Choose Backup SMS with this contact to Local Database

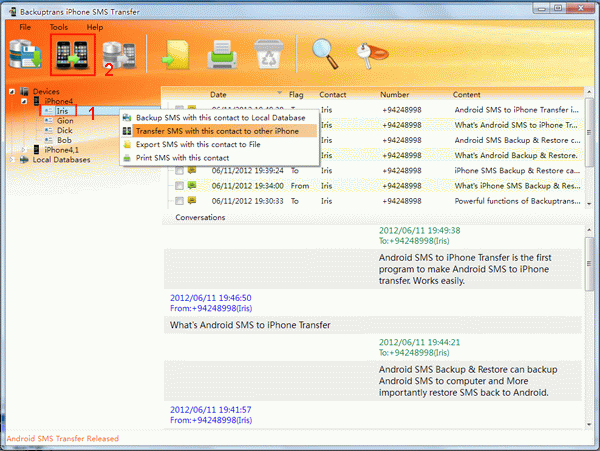[219, 118]
